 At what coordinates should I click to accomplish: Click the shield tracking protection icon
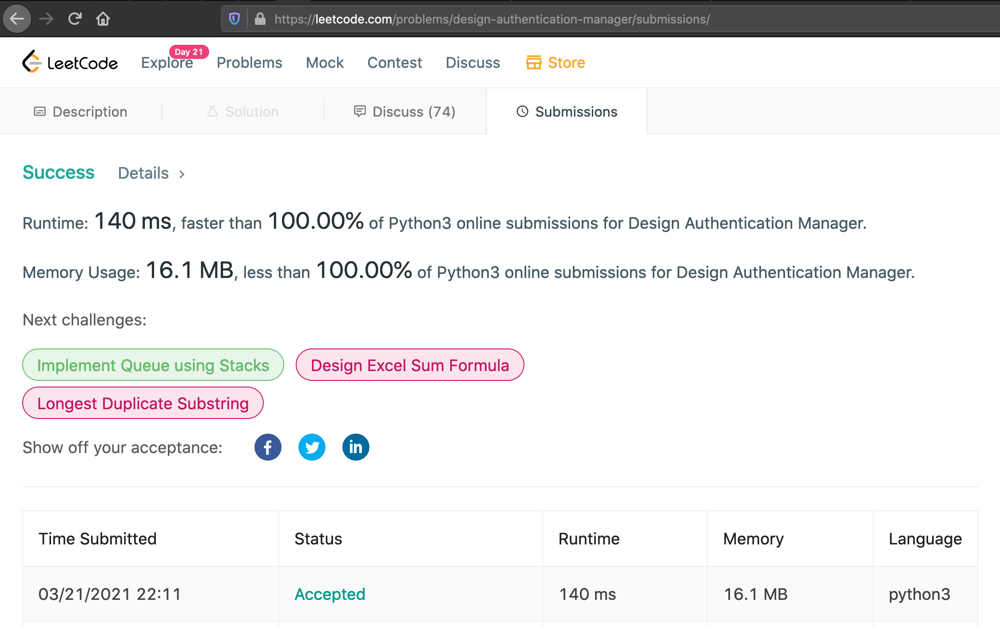pyautogui.click(x=235, y=19)
